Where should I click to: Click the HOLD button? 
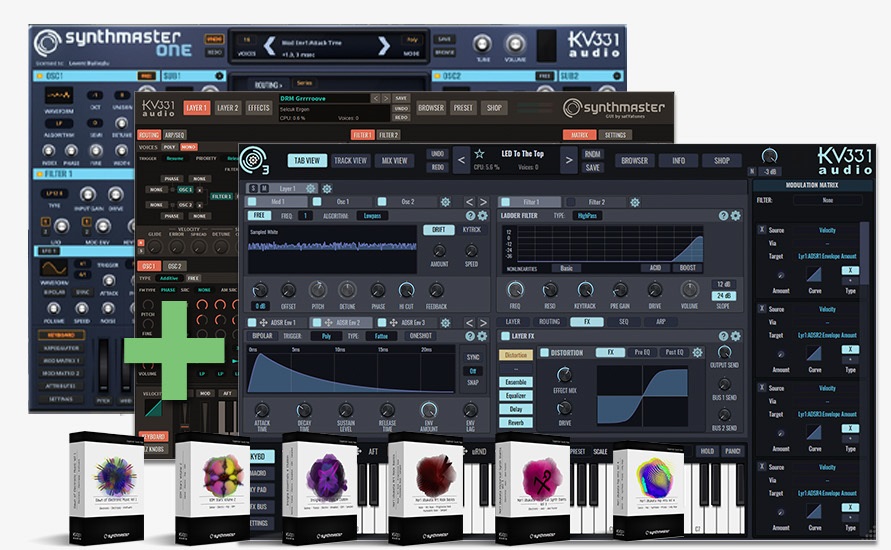(707, 451)
